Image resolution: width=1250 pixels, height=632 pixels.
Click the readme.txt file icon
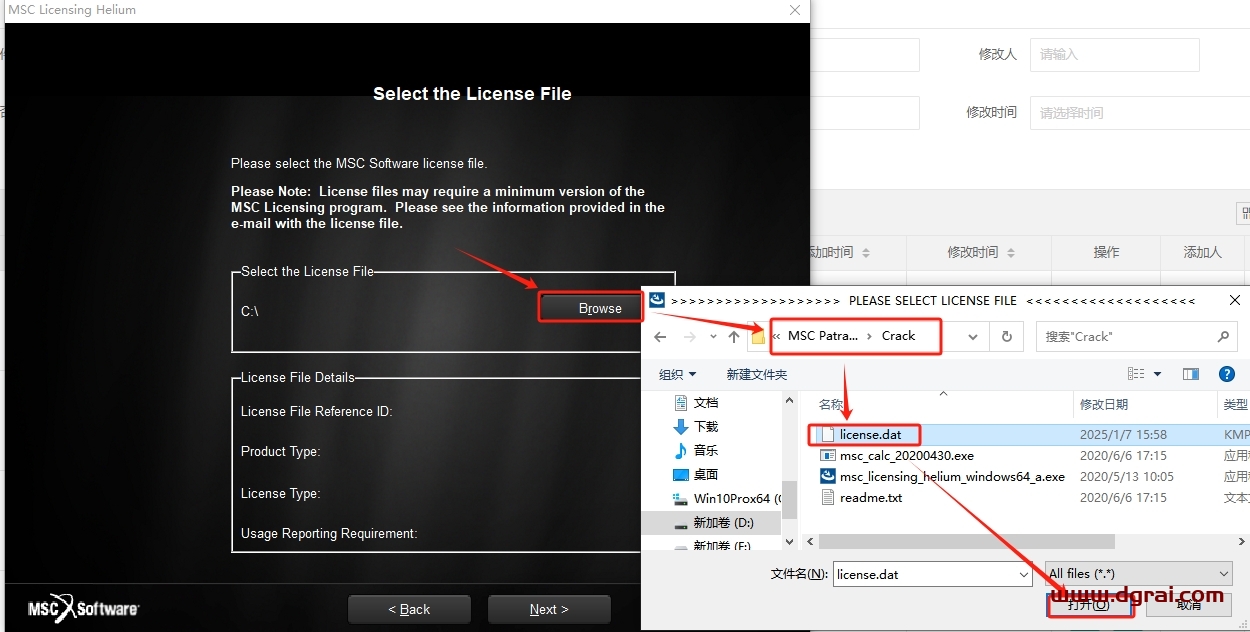(x=827, y=497)
